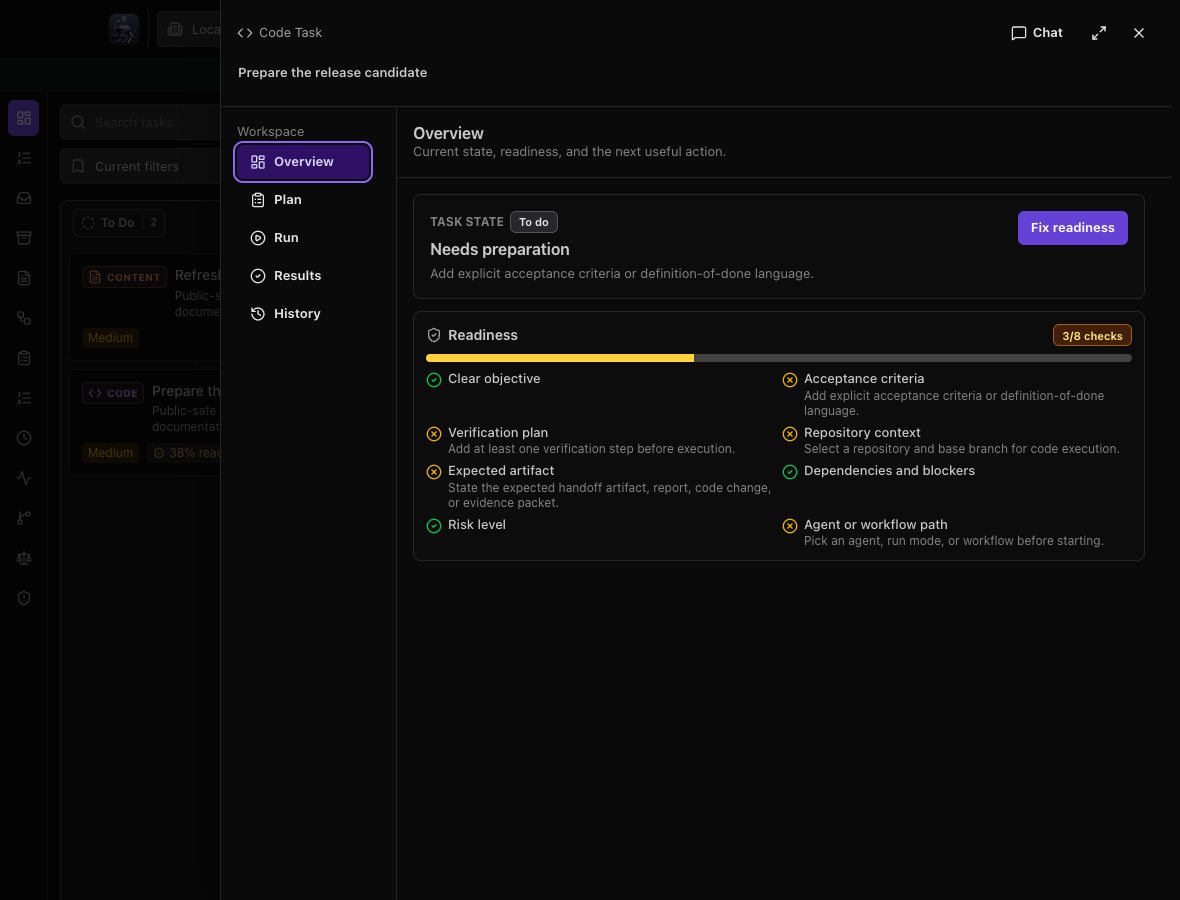This screenshot has height=900, width=1180.
Task: Select Overview in the Workspace menu
Action: [303, 162]
